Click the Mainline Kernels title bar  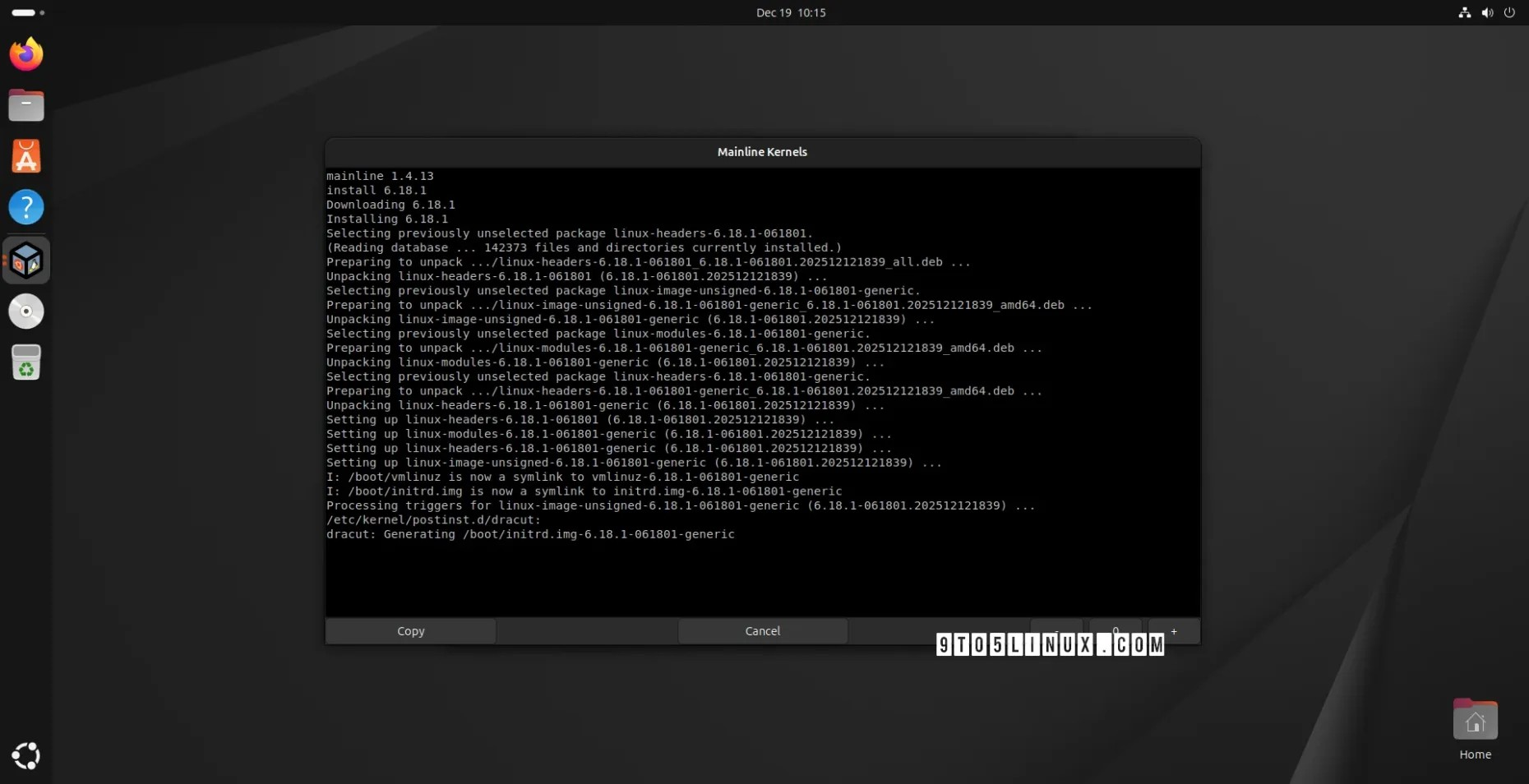(x=762, y=152)
